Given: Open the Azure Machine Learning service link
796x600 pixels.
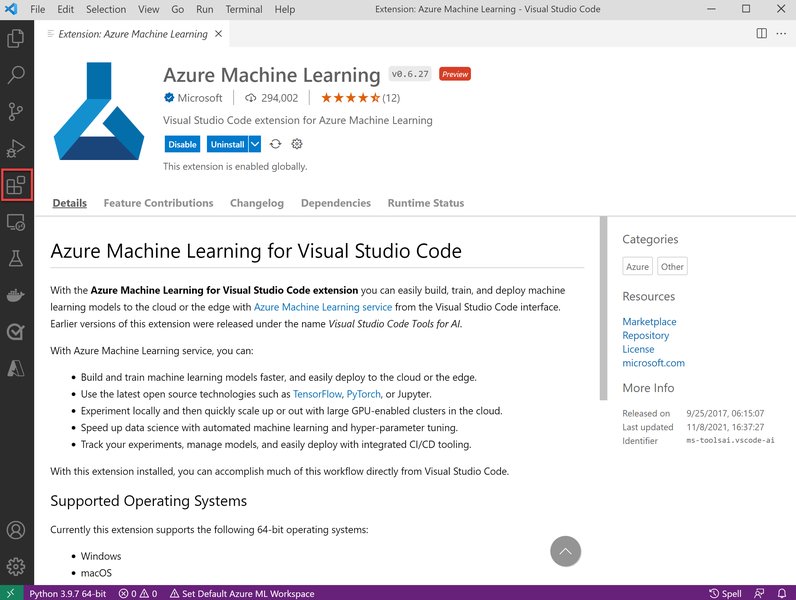Looking at the screenshot, I should pyautogui.click(x=323, y=307).
